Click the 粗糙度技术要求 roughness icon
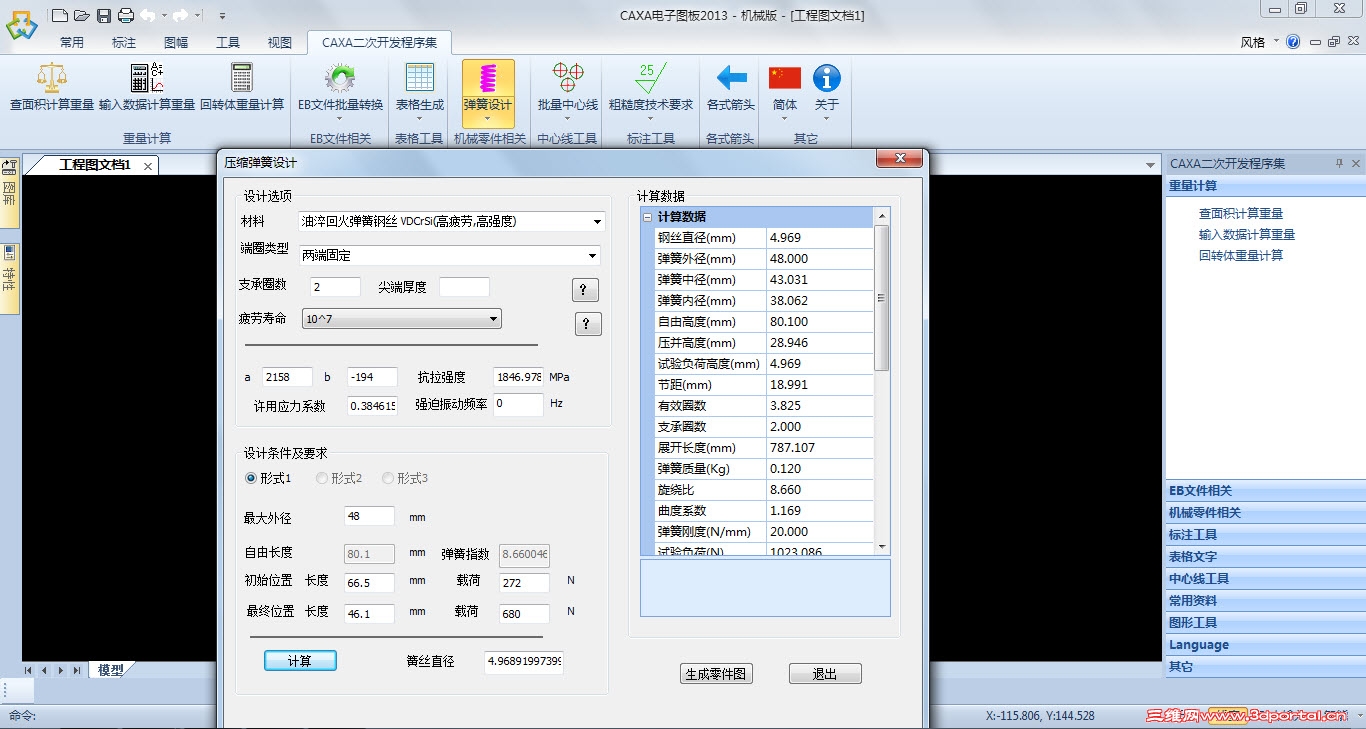The height and width of the screenshot is (729, 1366). 651,78
